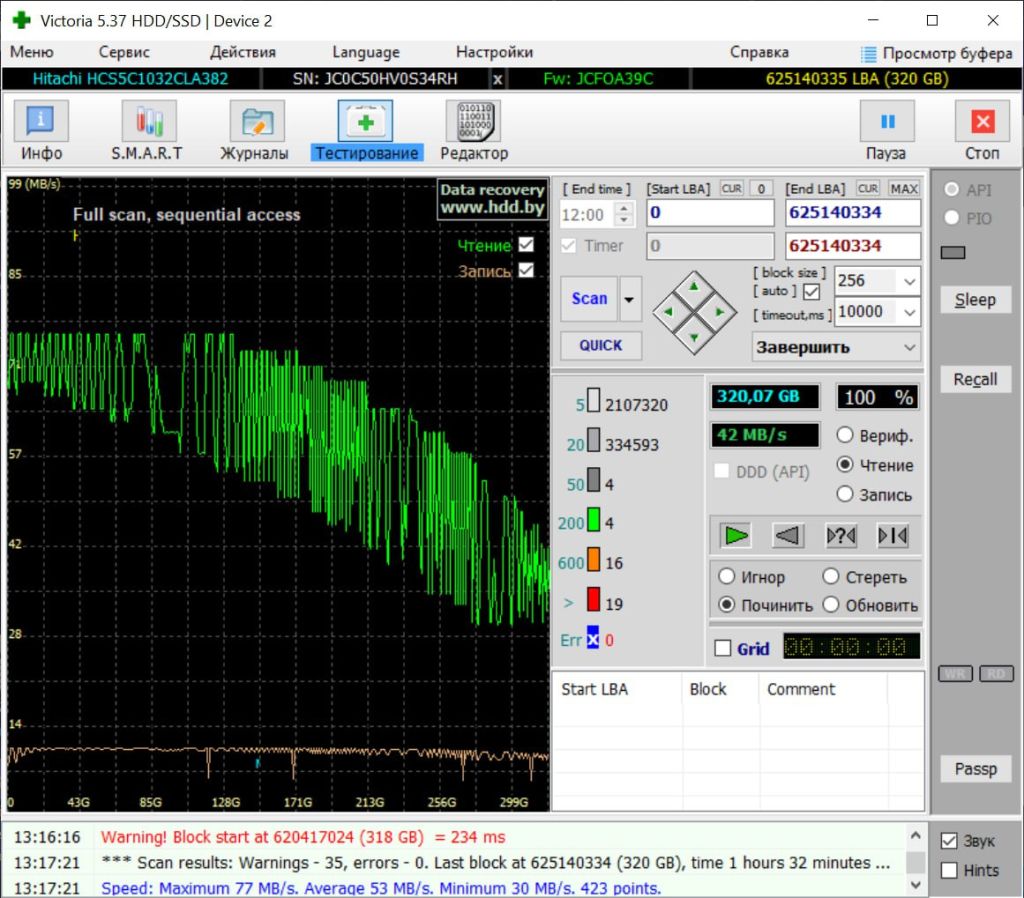The height and width of the screenshot is (898, 1024).
Task: Choose the Стереть radio option
Action: pyautogui.click(x=831, y=577)
